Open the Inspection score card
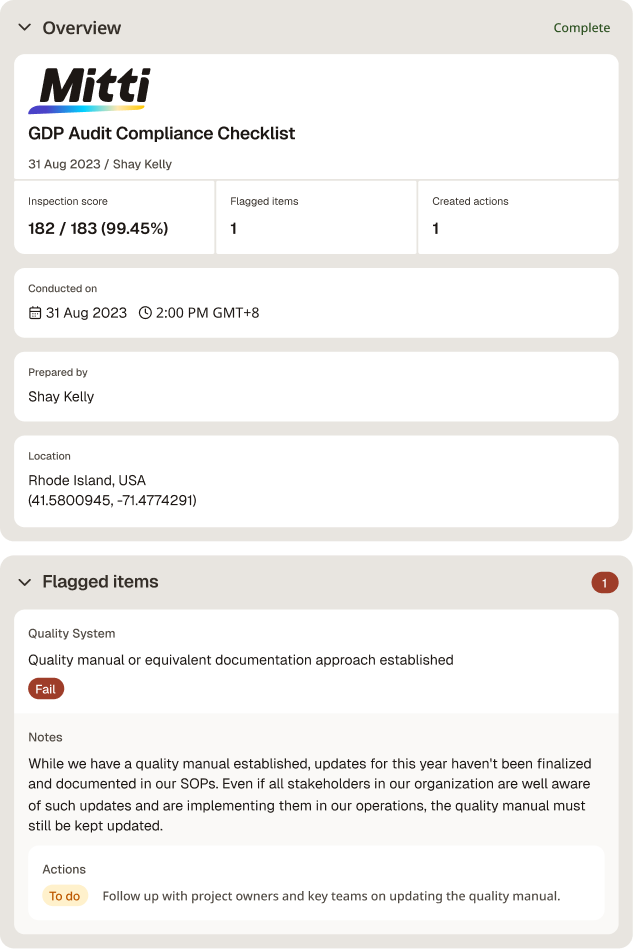The height and width of the screenshot is (949, 633). [x=114, y=217]
